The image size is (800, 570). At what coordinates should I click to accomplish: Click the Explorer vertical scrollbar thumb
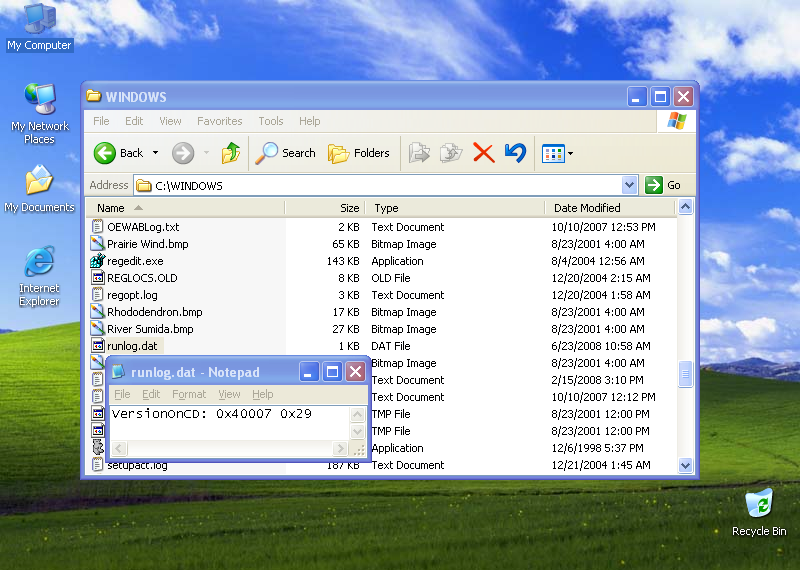pos(685,374)
